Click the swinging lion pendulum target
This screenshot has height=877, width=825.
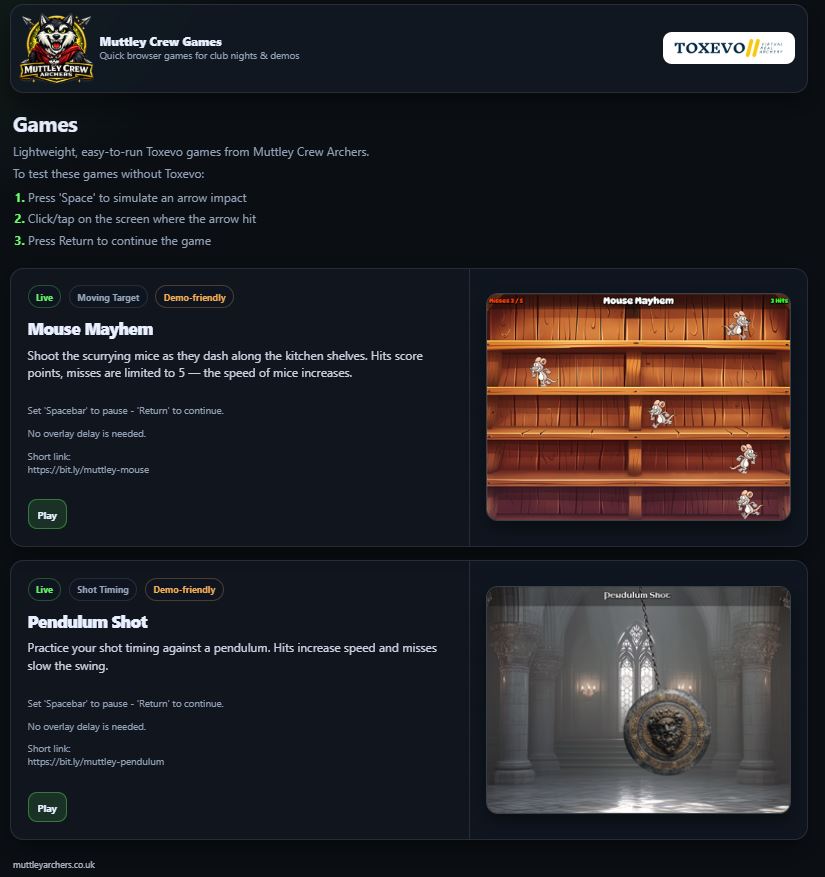tap(667, 730)
